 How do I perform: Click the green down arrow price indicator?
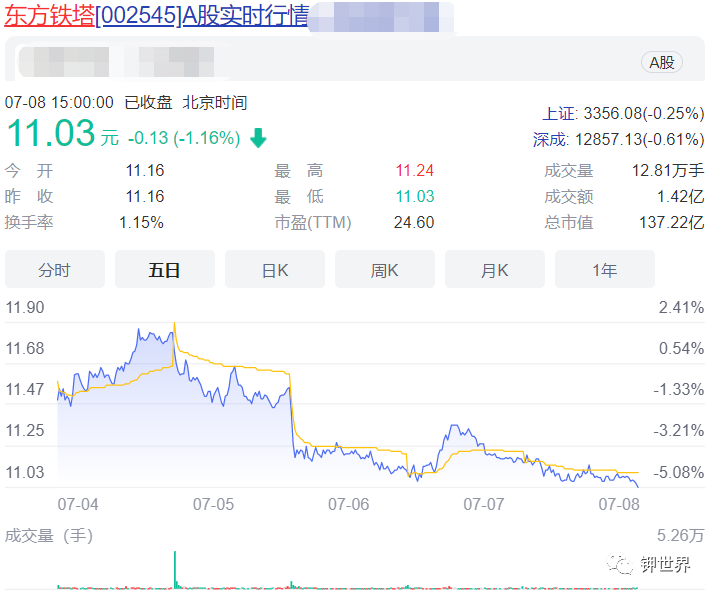pos(258,138)
